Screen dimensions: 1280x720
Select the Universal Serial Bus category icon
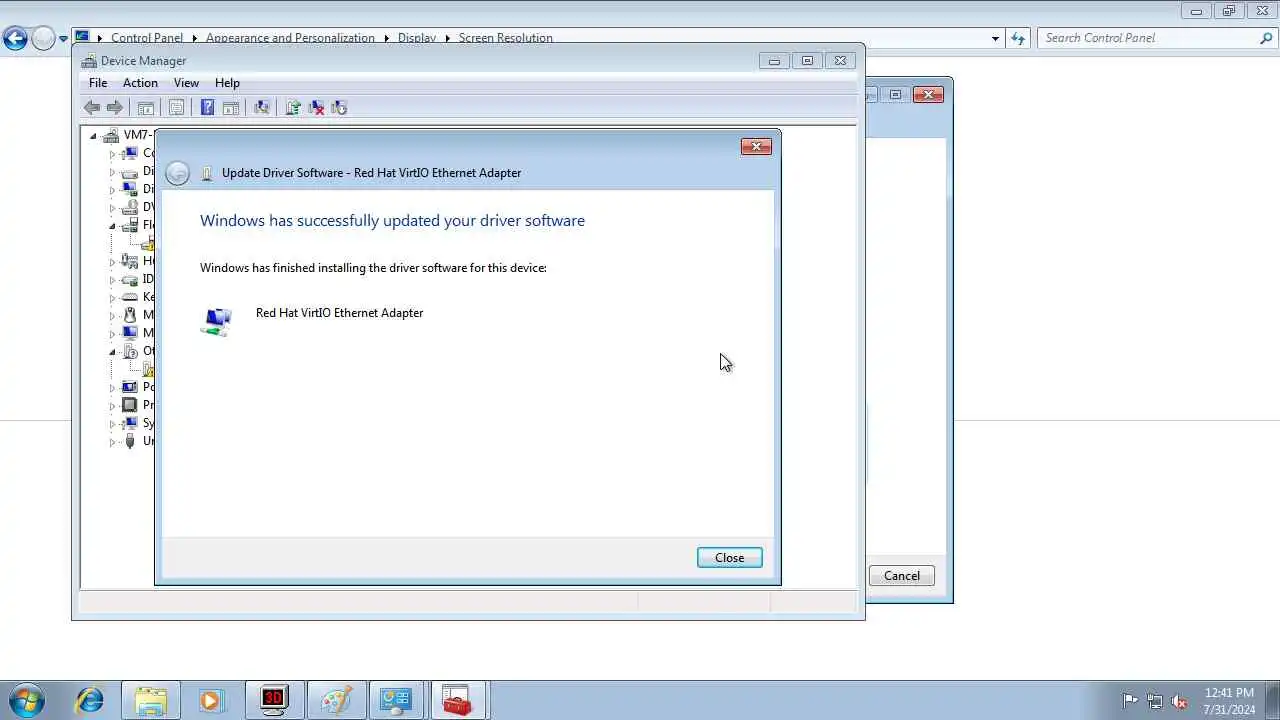click(129, 441)
